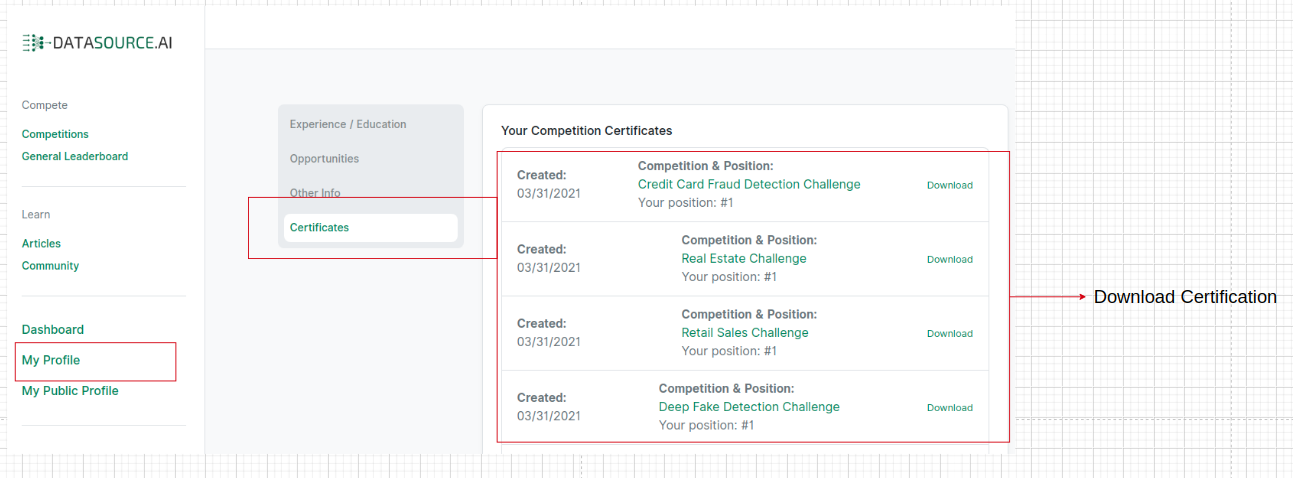This screenshot has height=478, width=1293.
Task: Open the Dashboard
Action: click(x=53, y=330)
